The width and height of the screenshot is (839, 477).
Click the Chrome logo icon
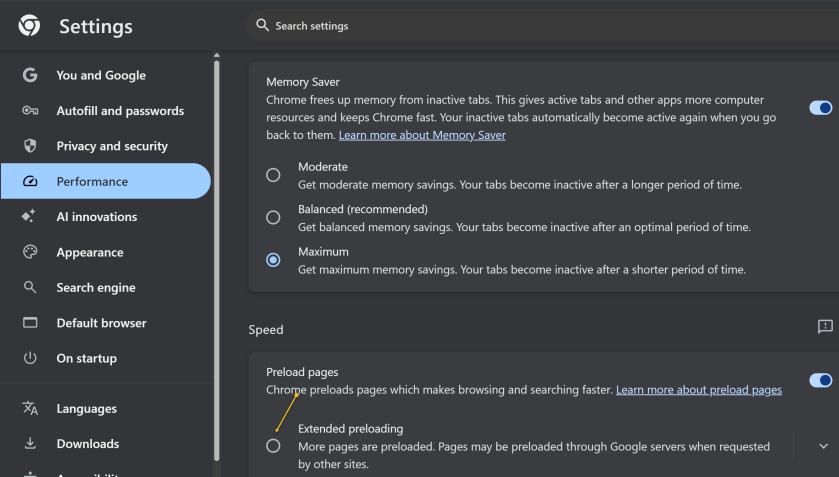[x=29, y=26]
